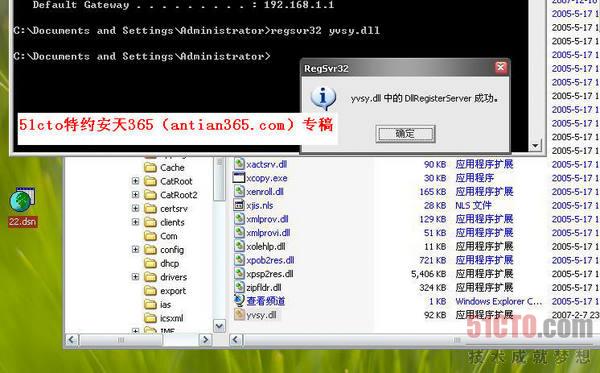Expand the CatRoot folder tree node

[x=135, y=181]
